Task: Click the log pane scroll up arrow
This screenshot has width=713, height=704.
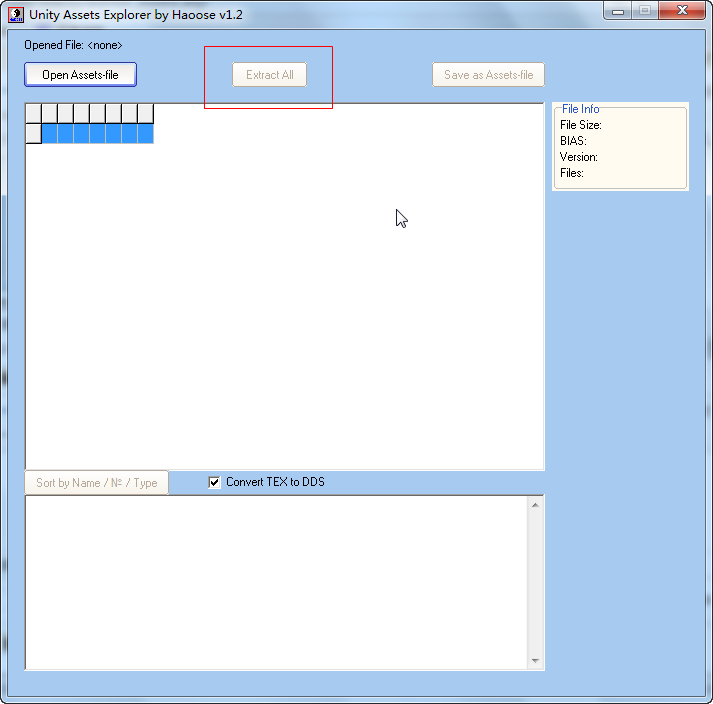Action: (x=535, y=505)
